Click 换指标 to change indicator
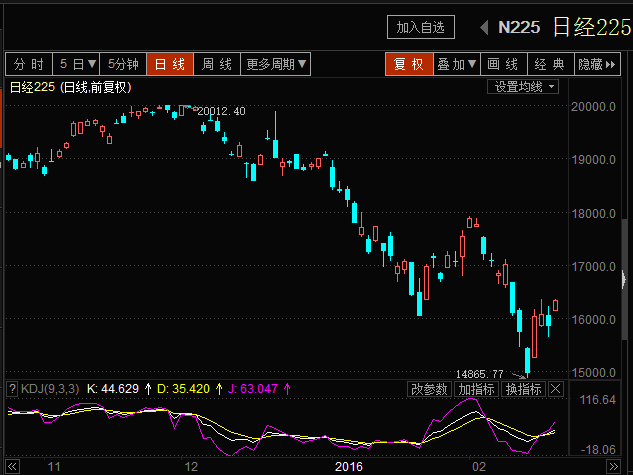The image size is (633, 475). [x=524, y=389]
